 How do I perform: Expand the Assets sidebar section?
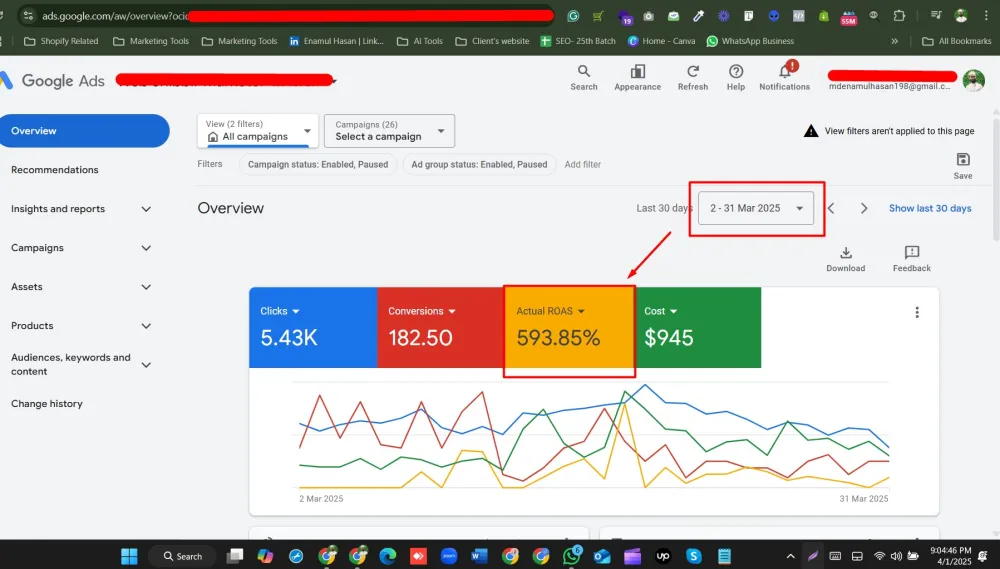pos(146,287)
